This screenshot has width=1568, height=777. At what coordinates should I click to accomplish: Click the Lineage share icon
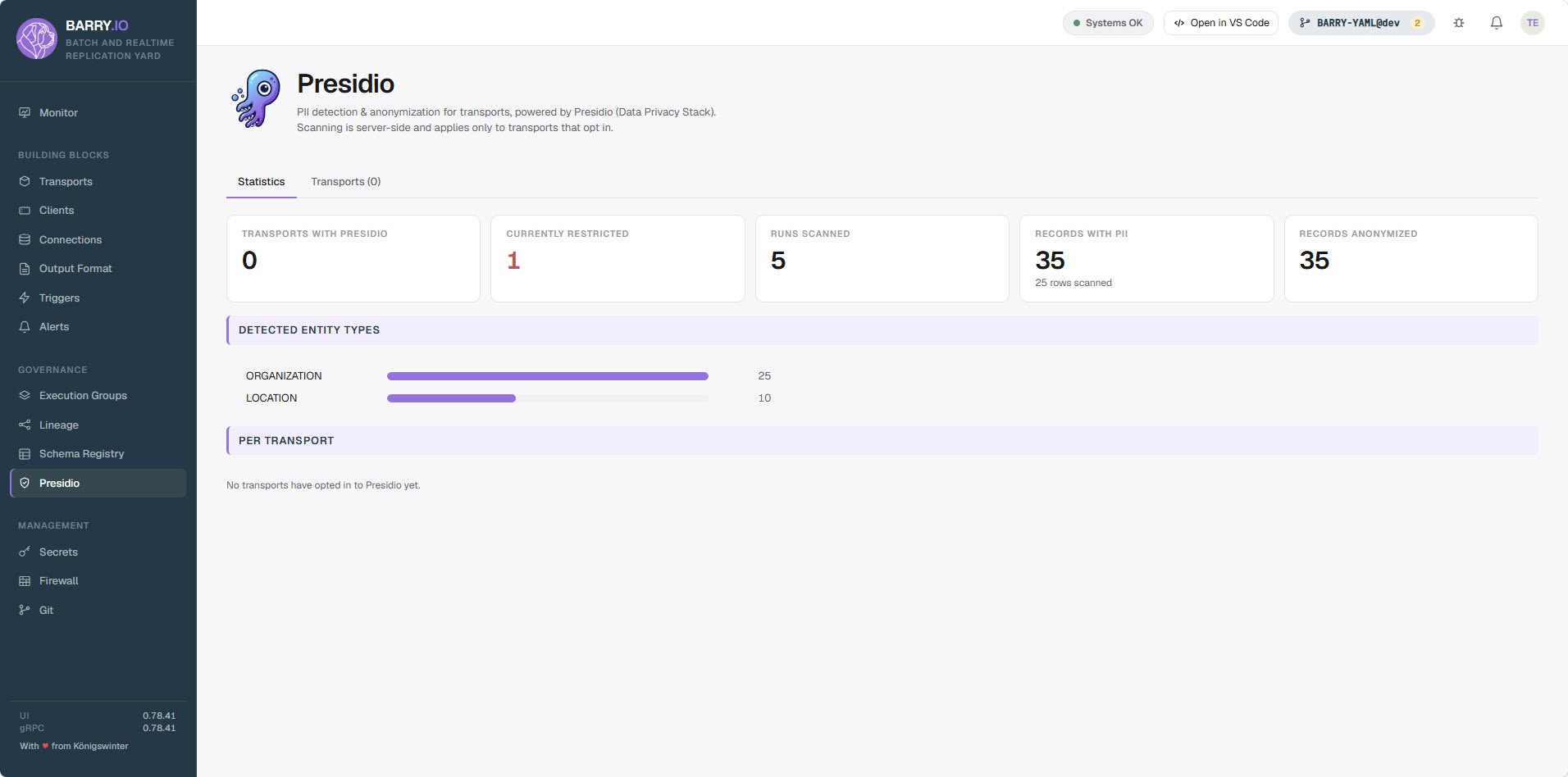(x=25, y=425)
